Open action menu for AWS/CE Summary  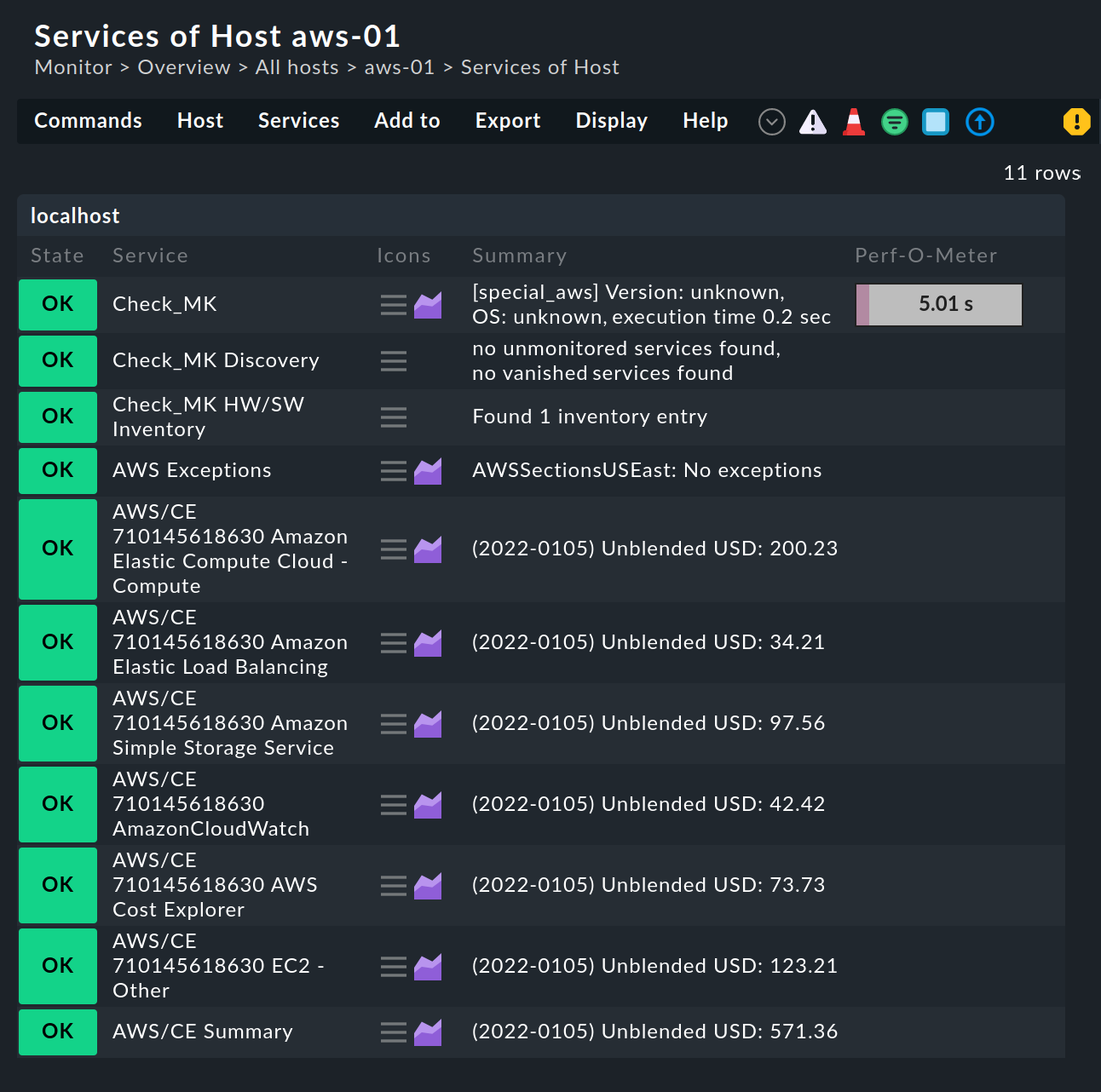(394, 1032)
